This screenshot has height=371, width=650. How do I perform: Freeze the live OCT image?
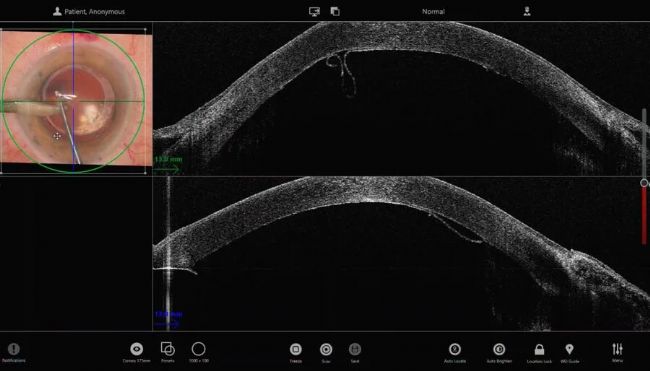pos(296,349)
